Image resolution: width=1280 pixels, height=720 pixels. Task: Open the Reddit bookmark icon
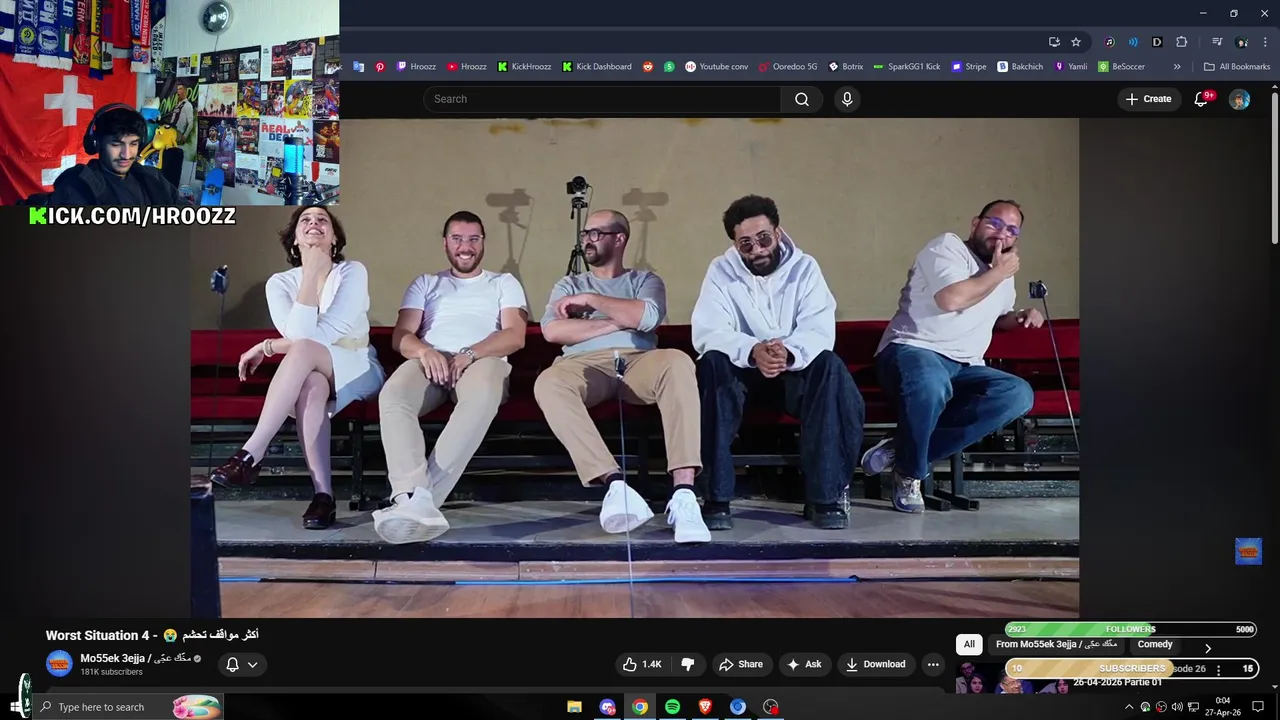(648, 67)
